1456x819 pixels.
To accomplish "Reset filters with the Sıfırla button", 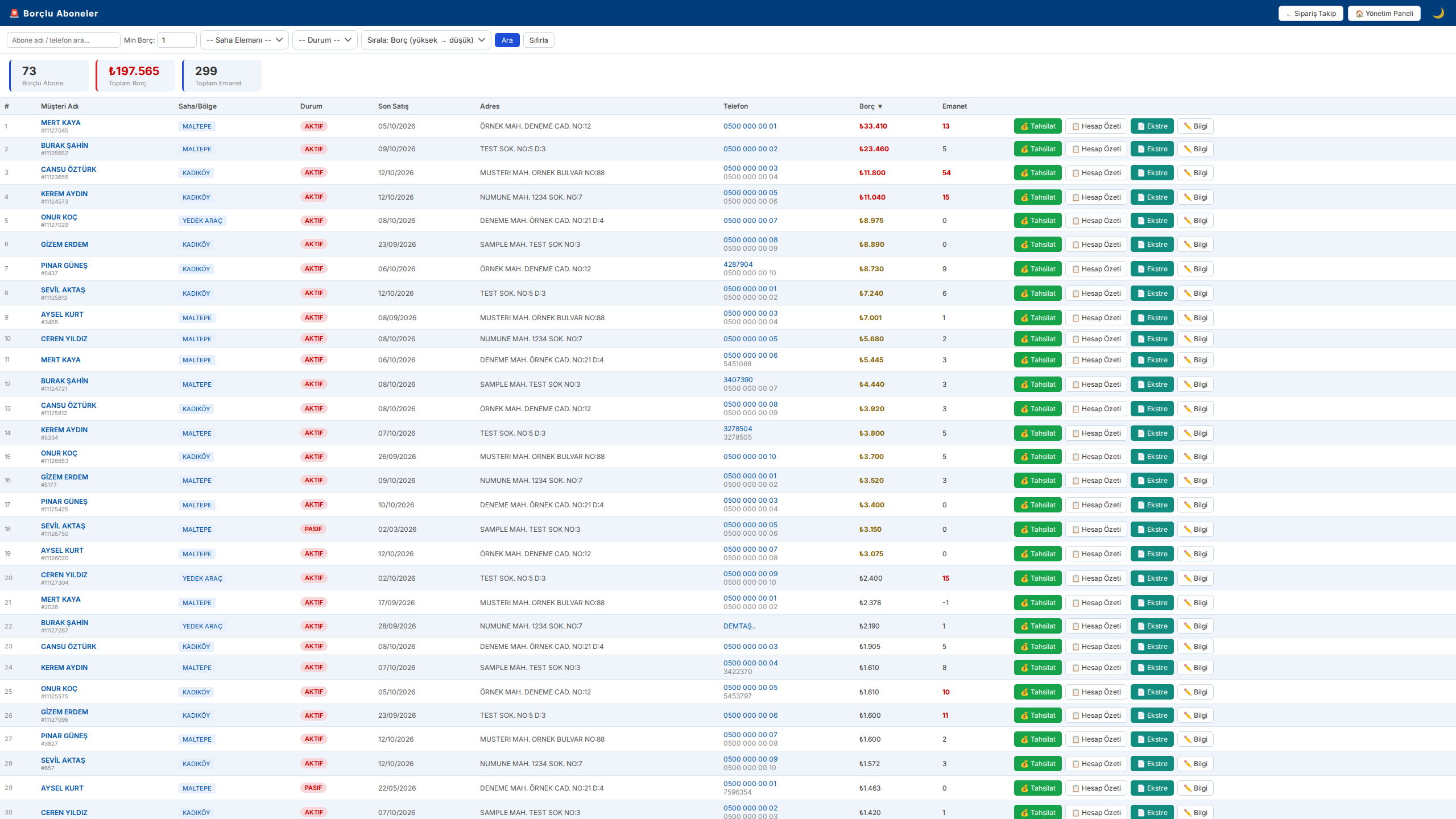I will [x=539, y=40].
